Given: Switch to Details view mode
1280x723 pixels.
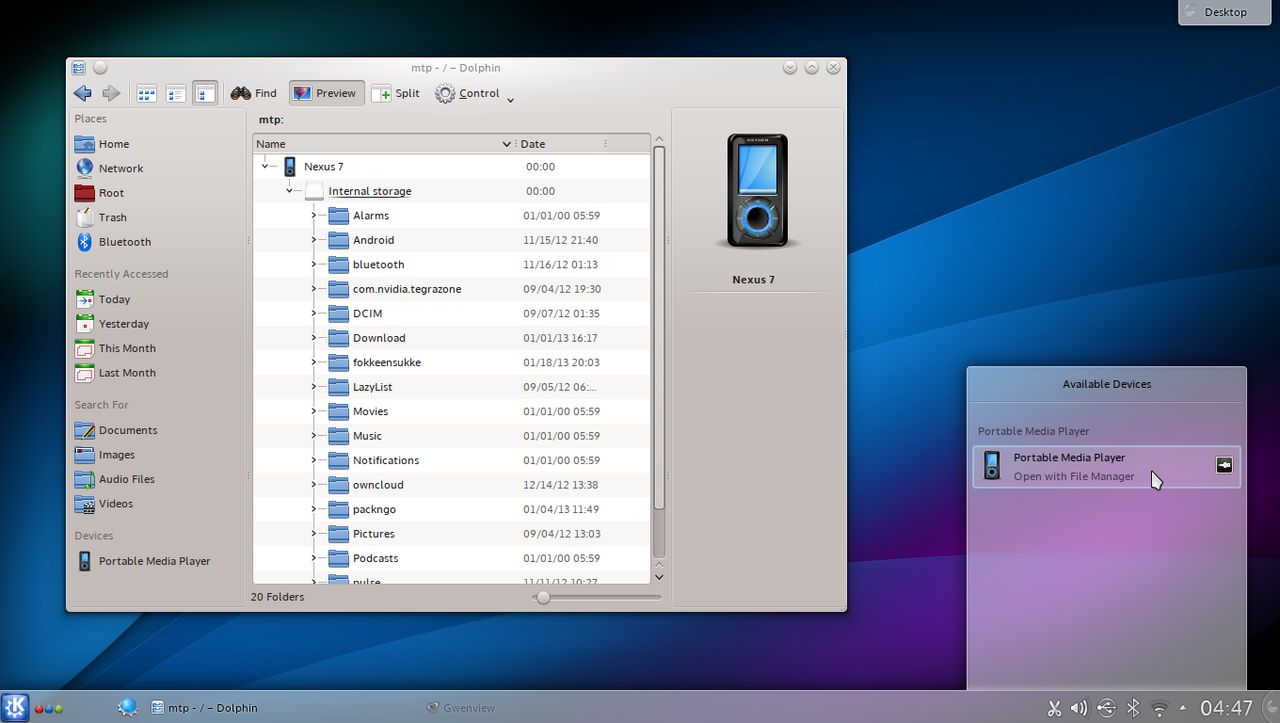Looking at the screenshot, I should tap(205, 93).
